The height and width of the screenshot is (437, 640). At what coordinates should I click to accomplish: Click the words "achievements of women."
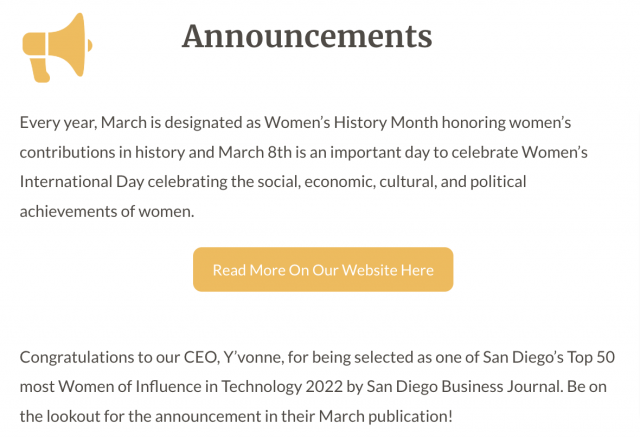click(x=107, y=211)
